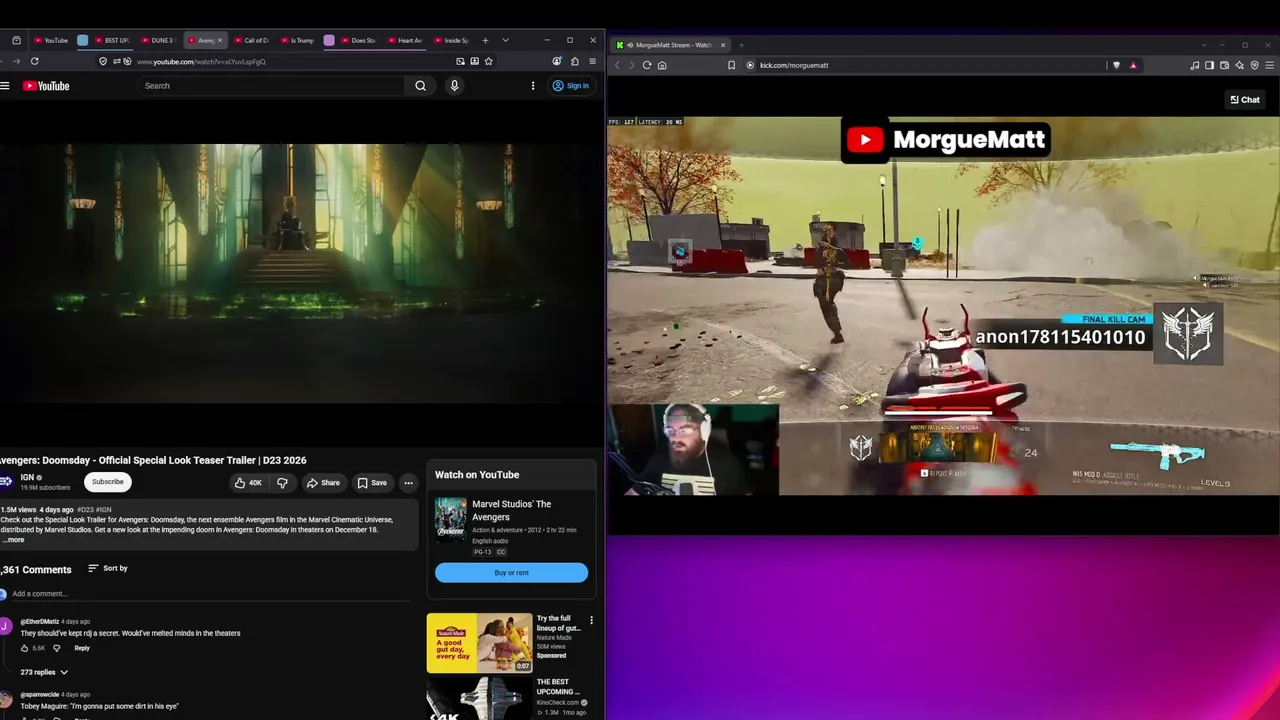Click the YouTube logo to go home
The height and width of the screenshot is (720, 1280).
click(x=46, y=86)
